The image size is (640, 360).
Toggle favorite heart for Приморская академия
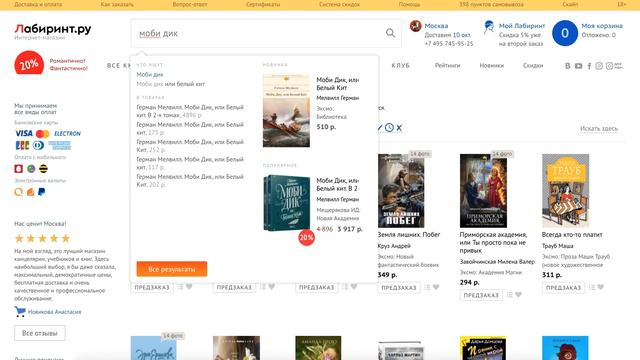point(518,294)
